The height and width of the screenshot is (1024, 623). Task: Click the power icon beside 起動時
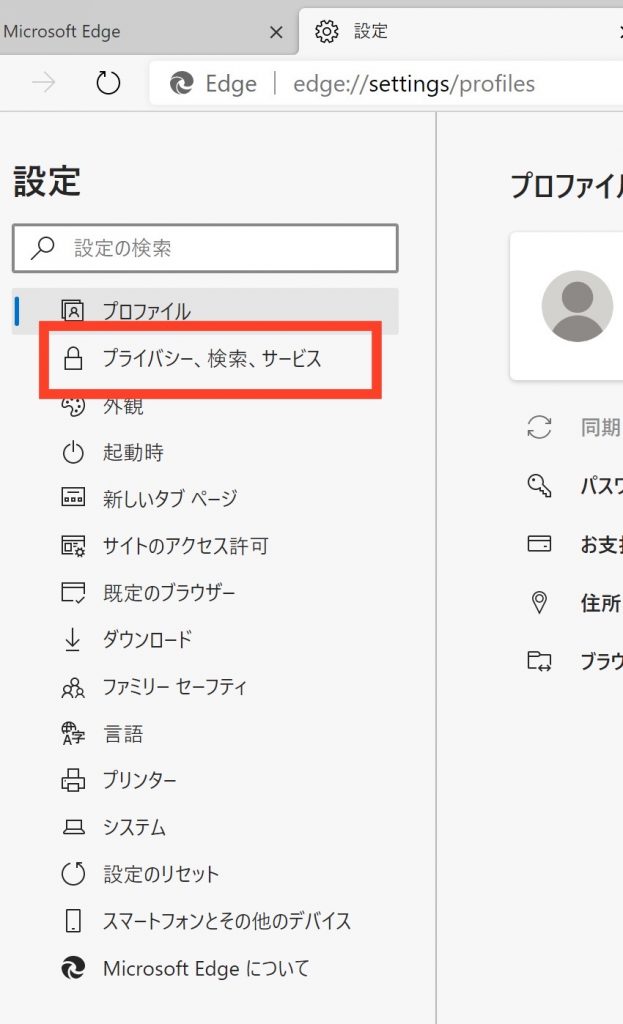[73, 453]
